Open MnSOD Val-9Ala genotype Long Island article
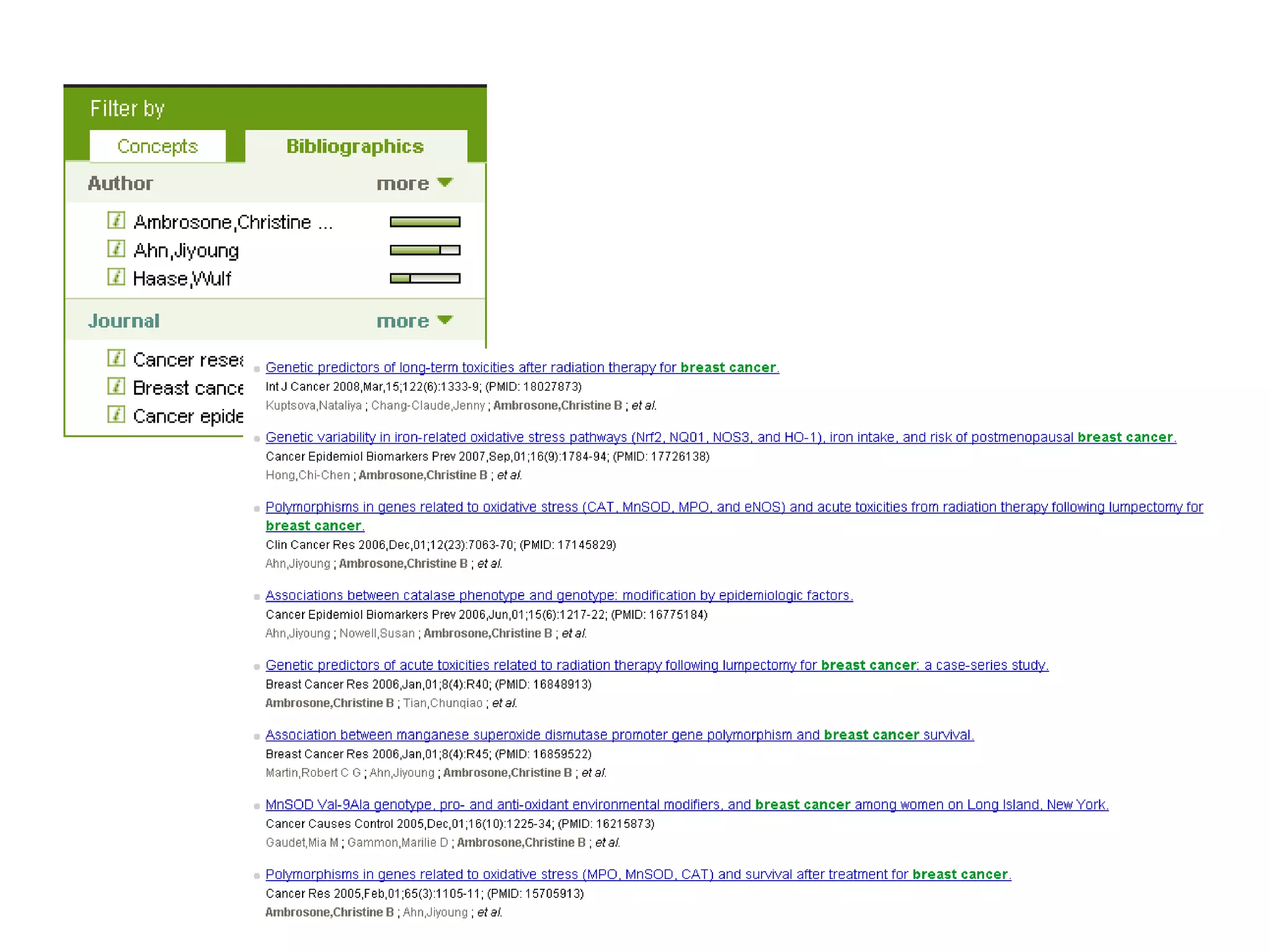The height and width of the screenshot is (952, 1270). [686, 804]
